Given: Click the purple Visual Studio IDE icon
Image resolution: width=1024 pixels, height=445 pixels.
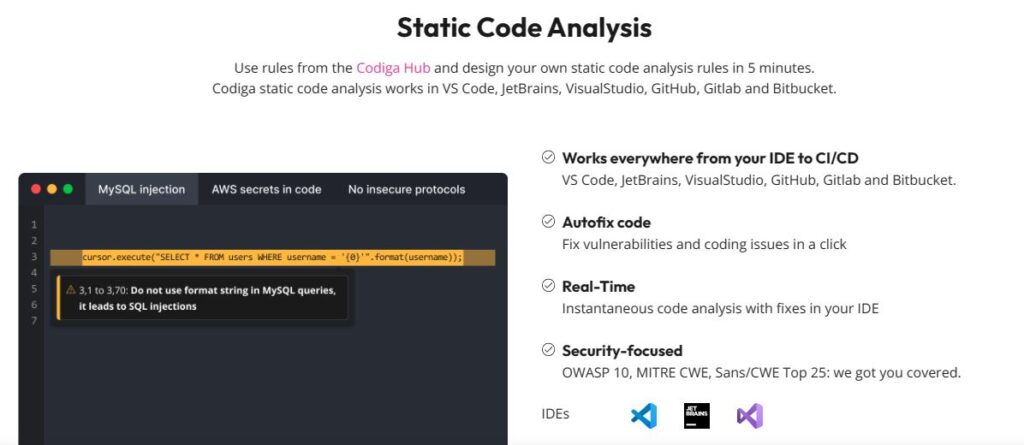Looking at the screenshot, I should pyautogui.click(x=750, y=416).
